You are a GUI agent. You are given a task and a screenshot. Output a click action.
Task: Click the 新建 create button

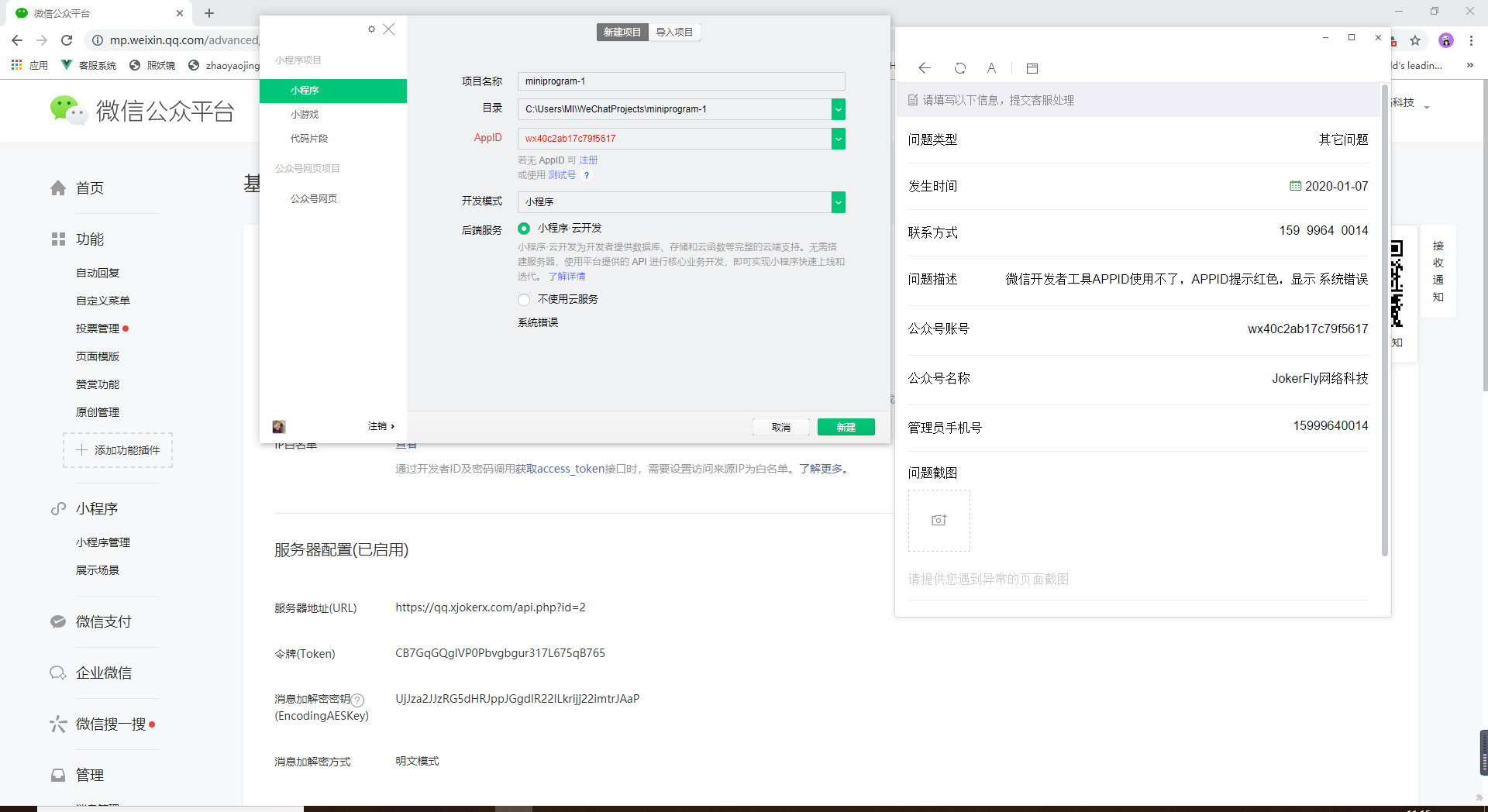click(846, 427)
